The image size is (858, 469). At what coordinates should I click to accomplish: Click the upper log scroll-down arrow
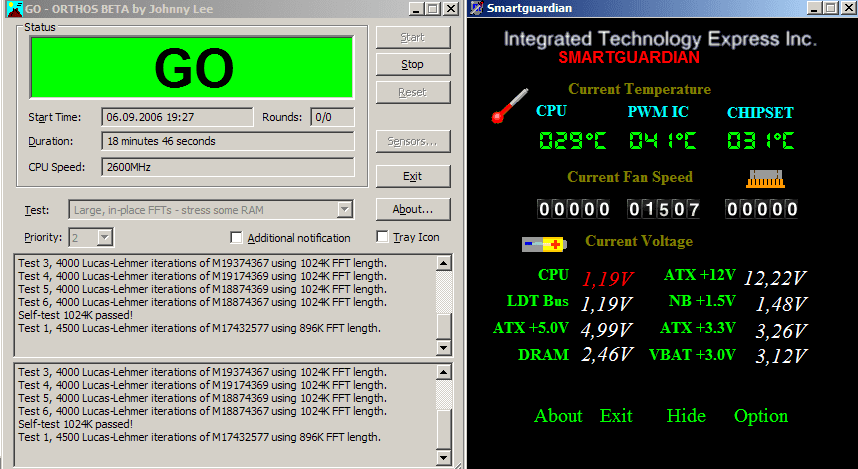click(444, 348)
